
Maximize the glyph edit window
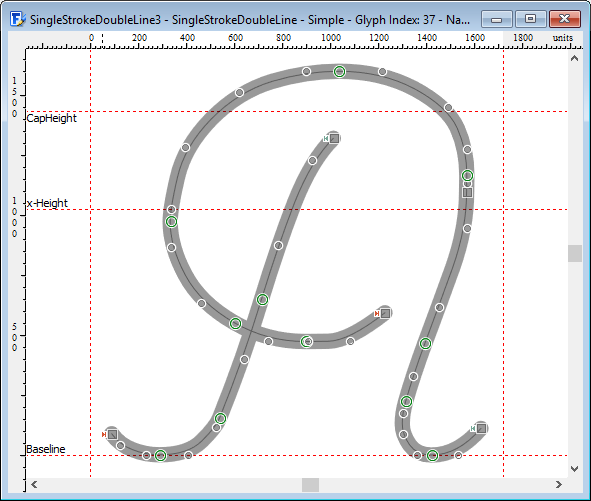point(530,19)
